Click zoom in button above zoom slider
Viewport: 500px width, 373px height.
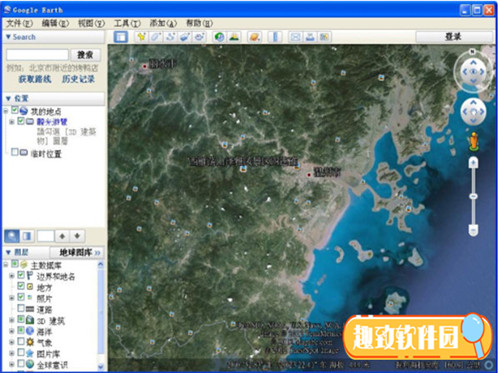473,162
